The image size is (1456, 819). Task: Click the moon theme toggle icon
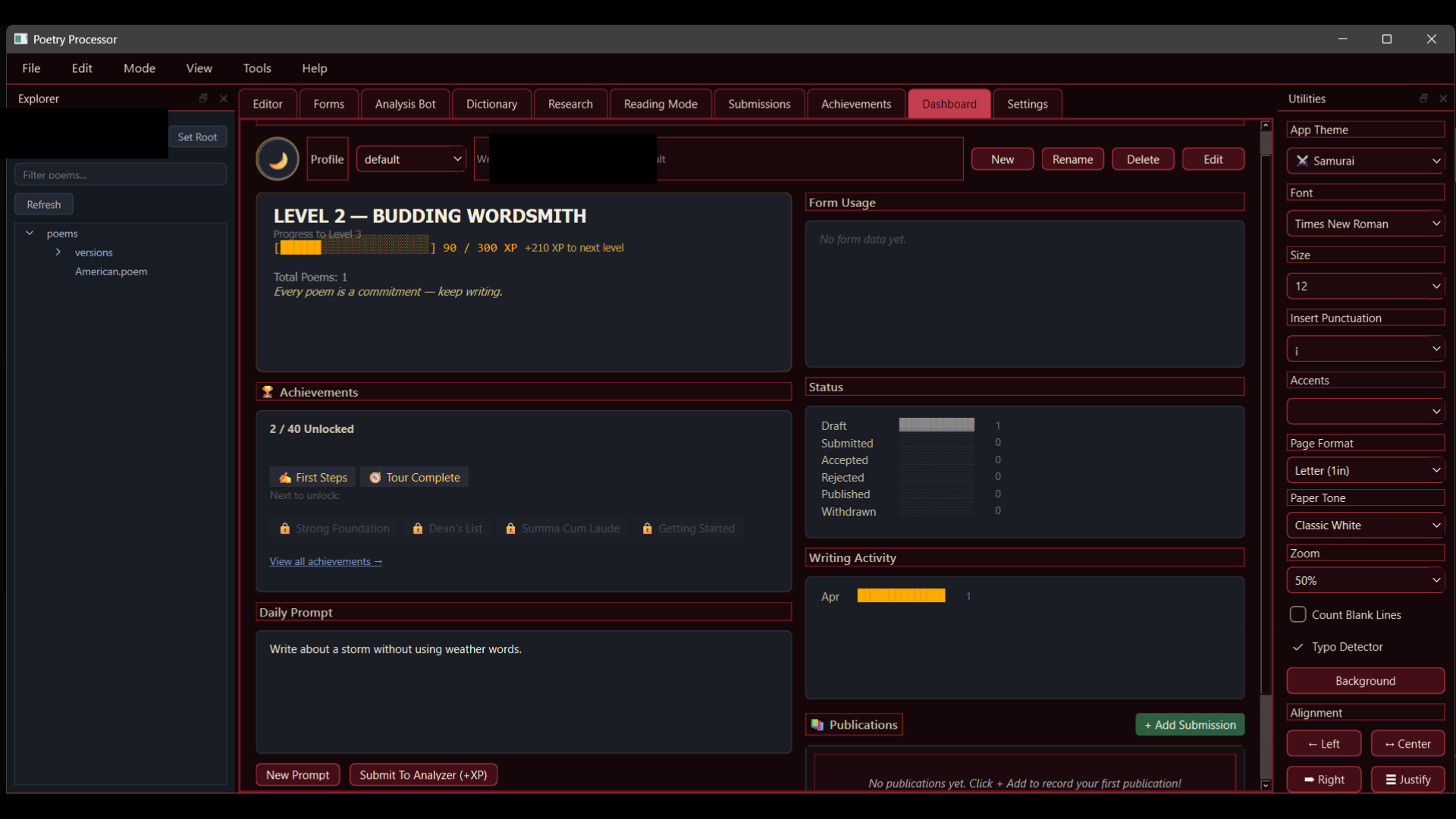pos(278,159)
